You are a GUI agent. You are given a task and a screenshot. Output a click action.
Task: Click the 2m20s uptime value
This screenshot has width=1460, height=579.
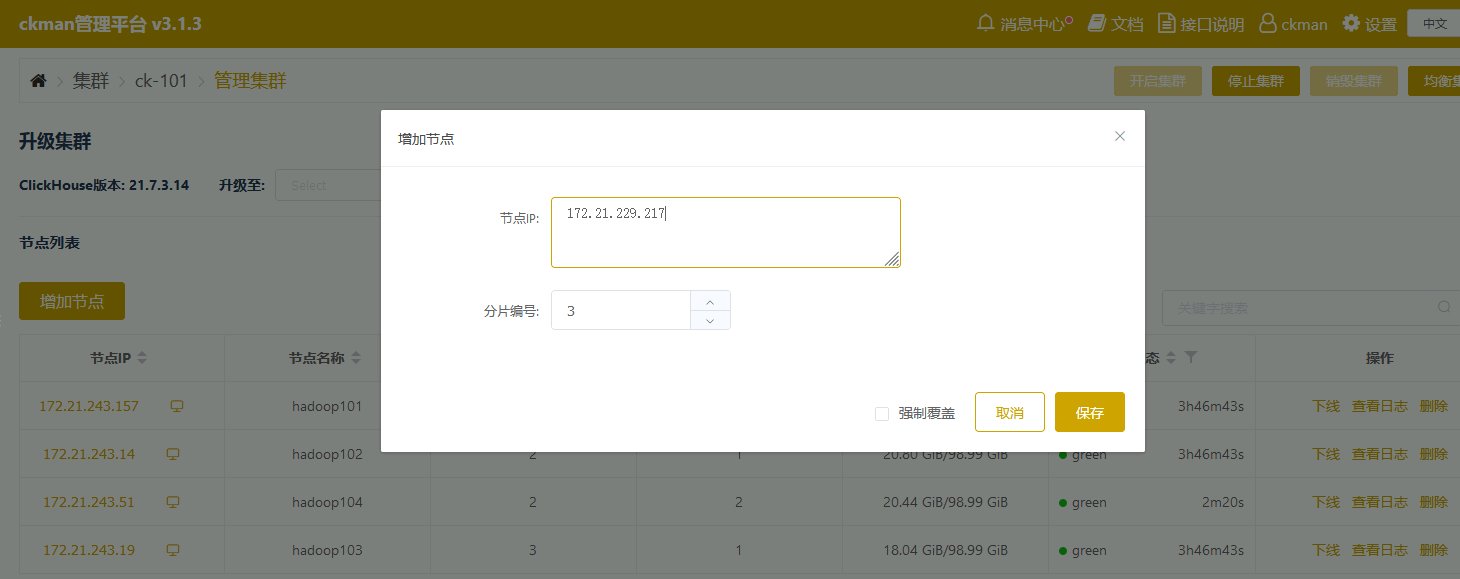[1223, 502]
